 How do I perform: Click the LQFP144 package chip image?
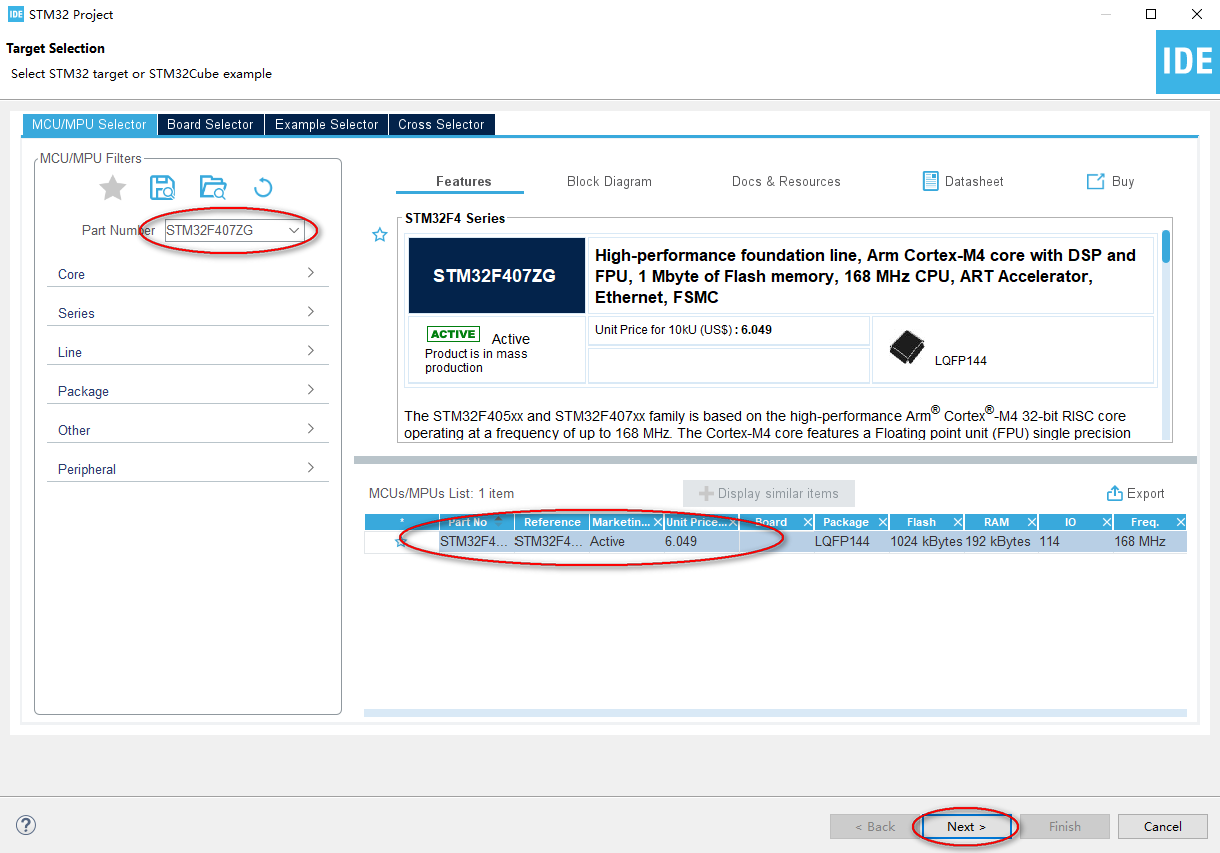[906, 347]
